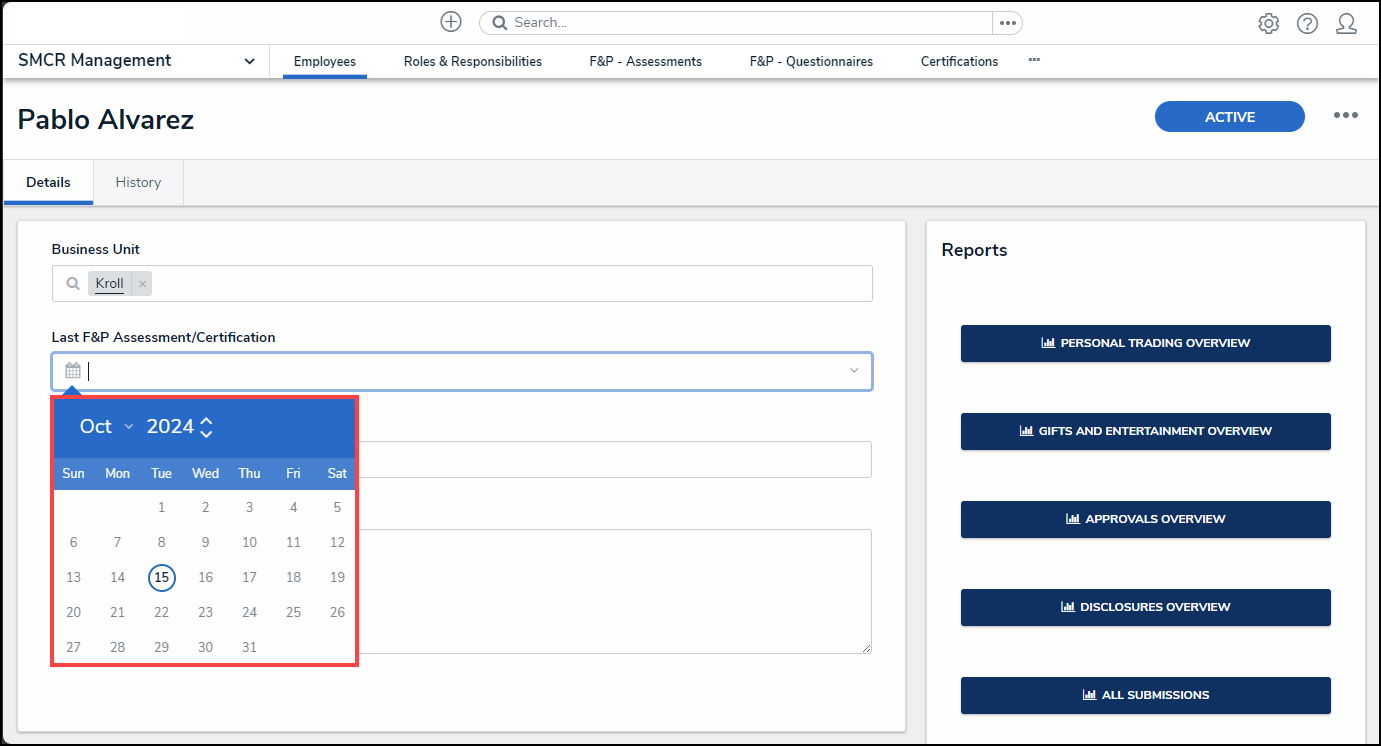Viewport: 1381px width, 746px height.
Task: Open the employee more-actions ellipsis menu
Action: click(x=1345, y=116)
